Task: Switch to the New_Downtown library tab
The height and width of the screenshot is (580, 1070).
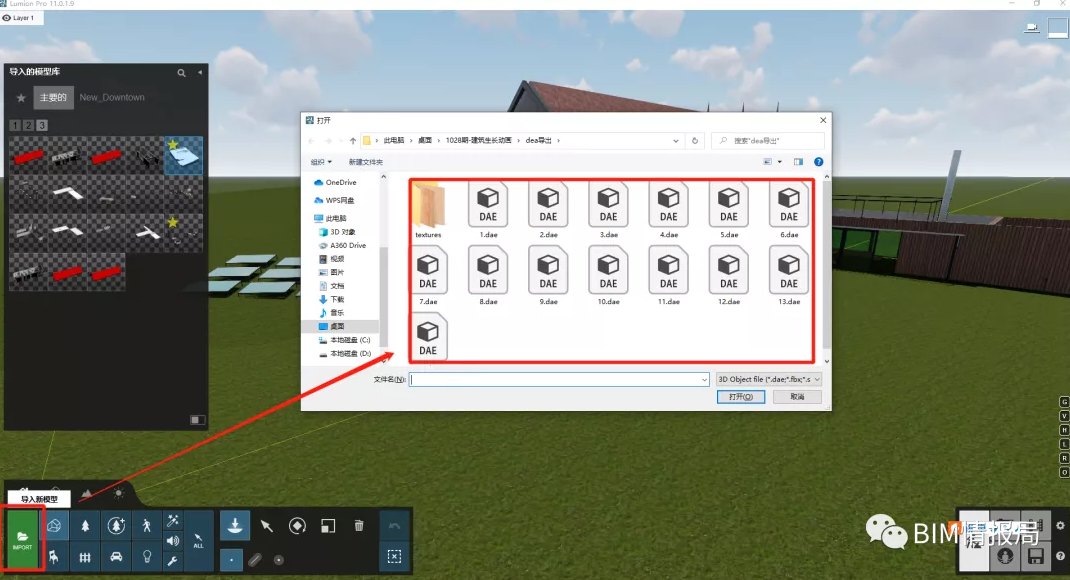Action: pyautogui.click(x=112, y=98)
